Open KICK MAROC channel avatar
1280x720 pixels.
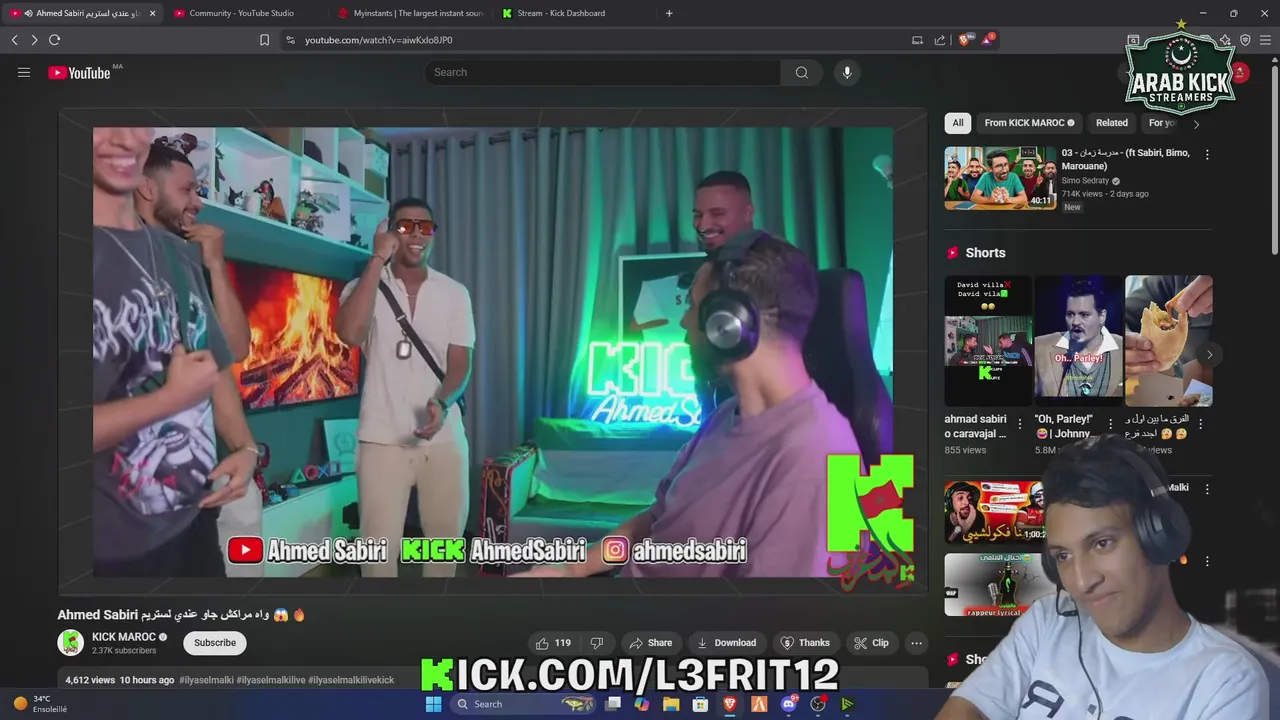pos(71,643)
